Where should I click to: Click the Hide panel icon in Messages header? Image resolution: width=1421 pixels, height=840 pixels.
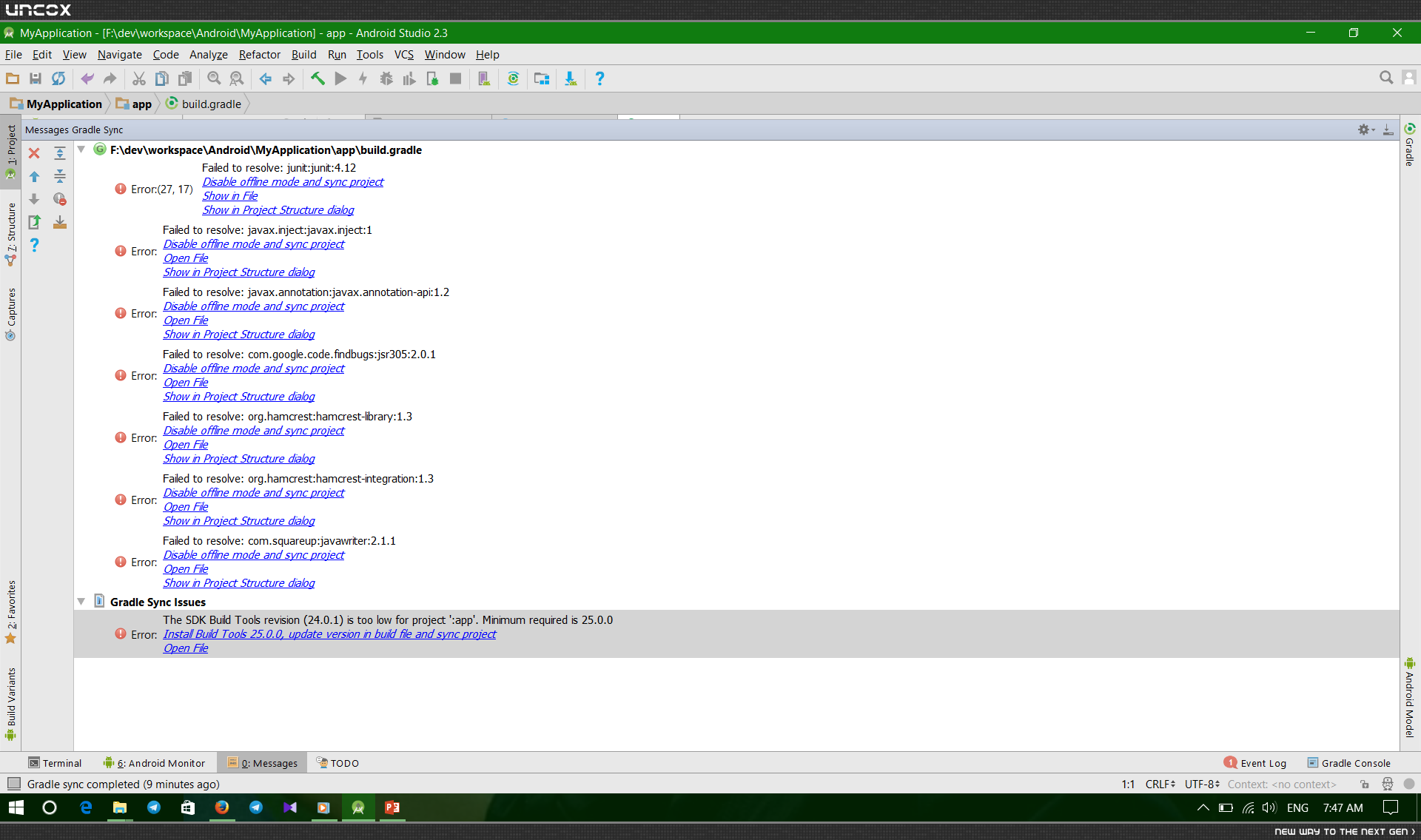(x=1388, y=130)
